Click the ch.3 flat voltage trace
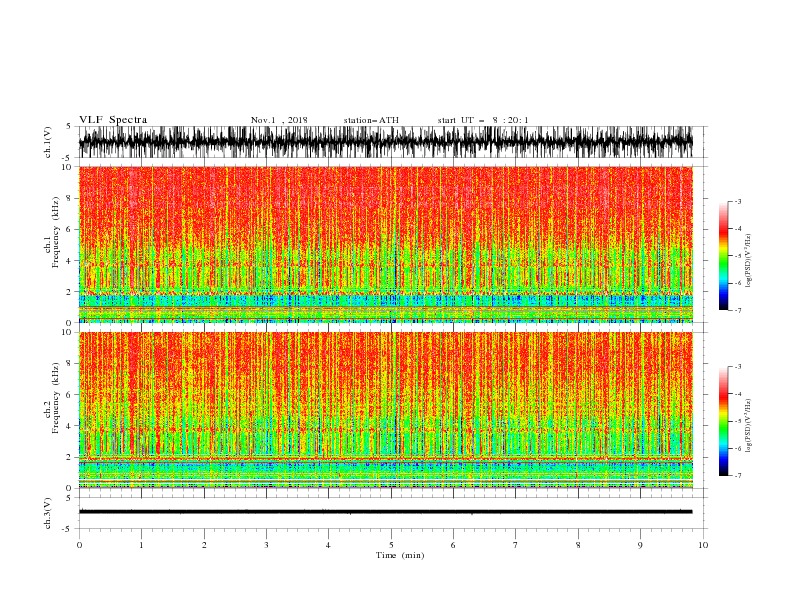 (x=386, y=512)
